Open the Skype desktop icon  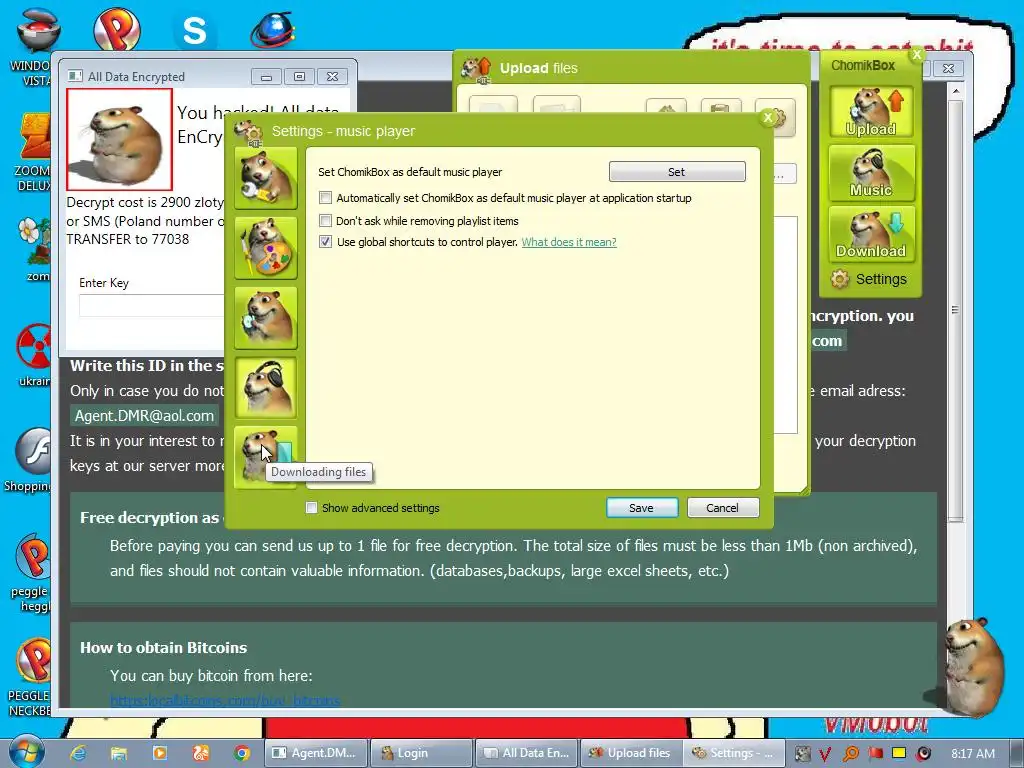(x=194, y=30)
